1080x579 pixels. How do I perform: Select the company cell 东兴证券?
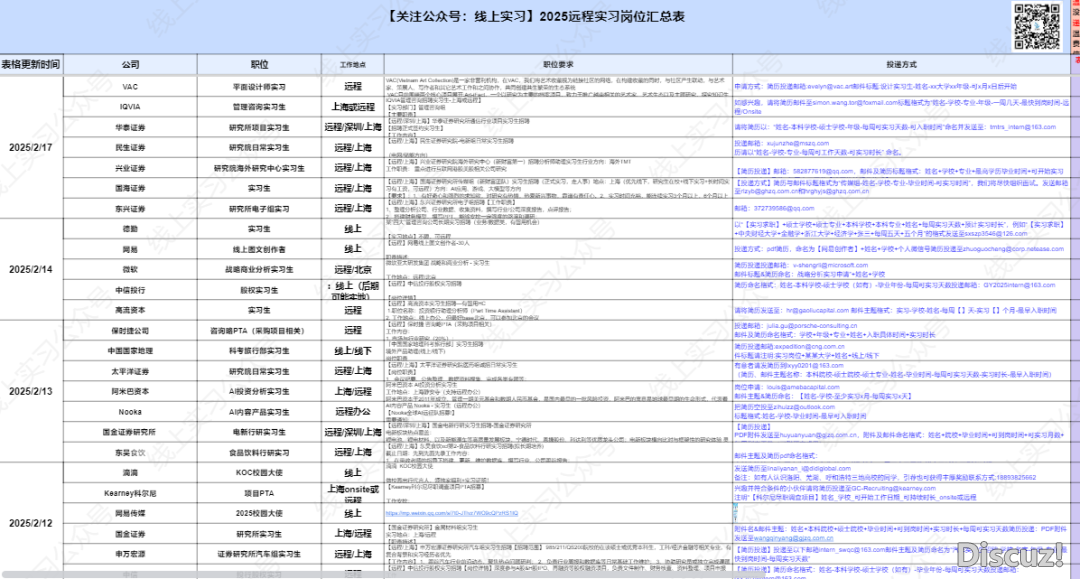coord(130,209)
